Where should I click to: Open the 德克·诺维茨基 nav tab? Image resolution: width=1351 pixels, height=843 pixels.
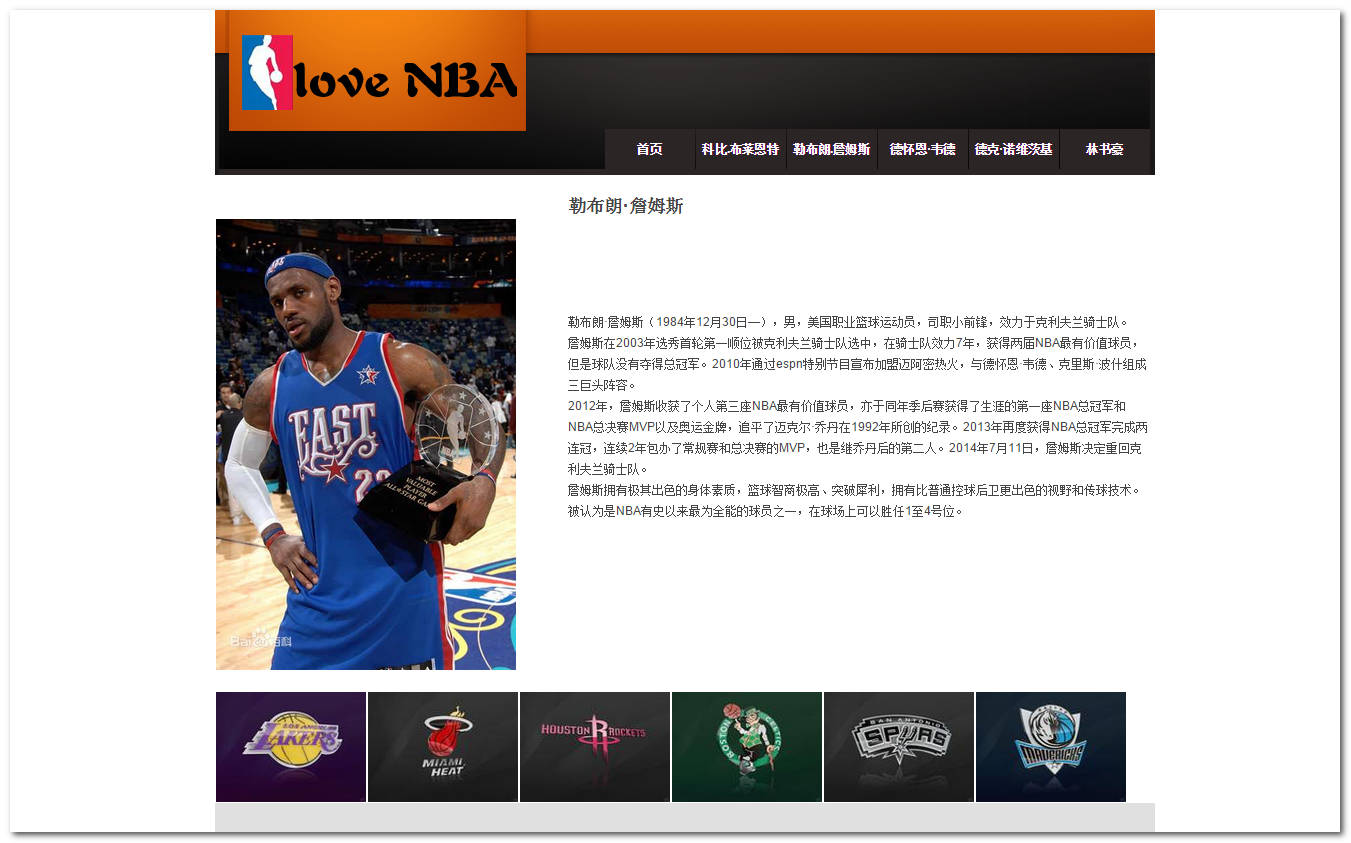[x=1014, y=149]
